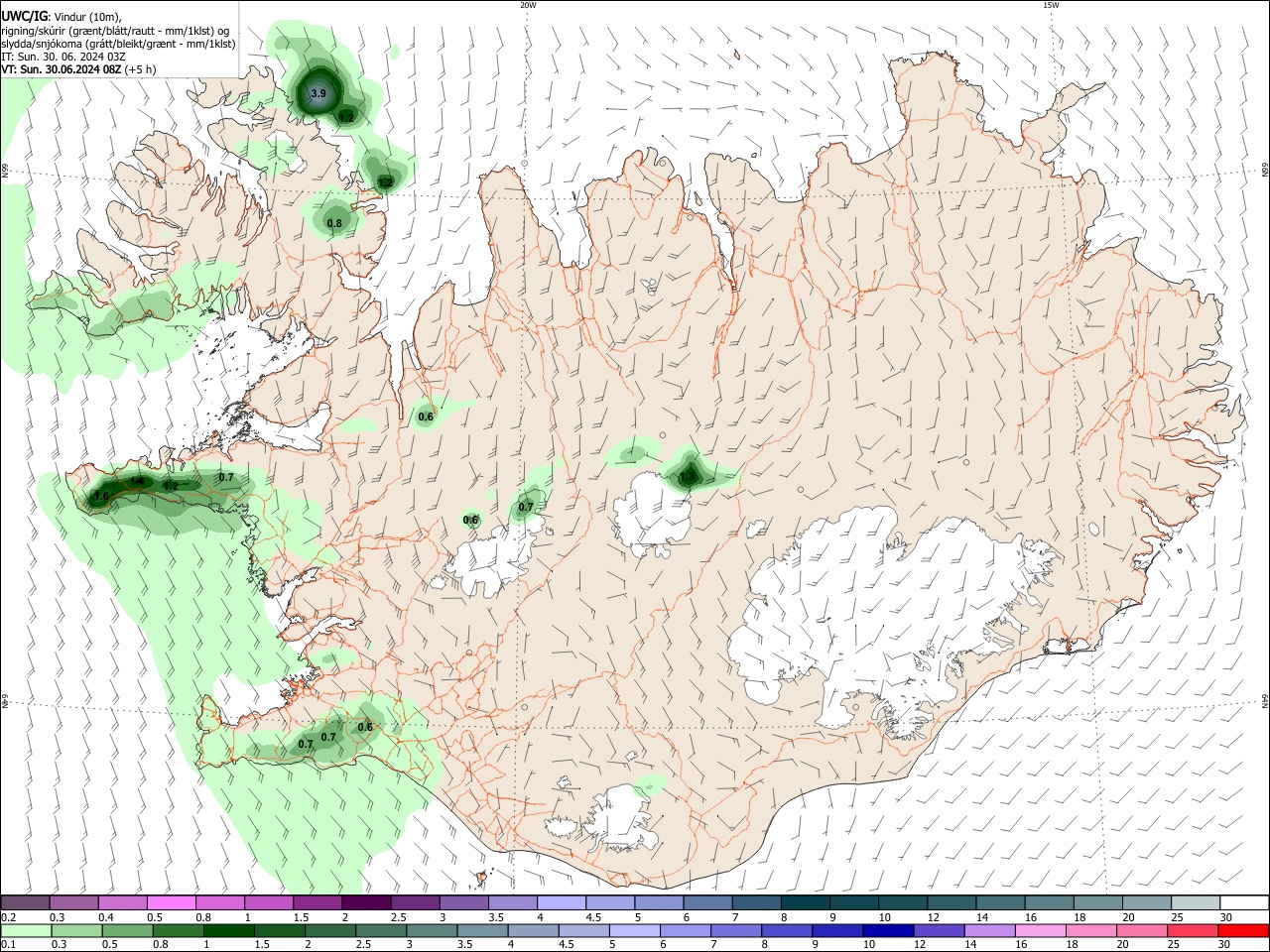Click the 0.8 precipitation value in Westfjords area
Viewport: 1270px width, 952px height.
click(x=334, y=223)
